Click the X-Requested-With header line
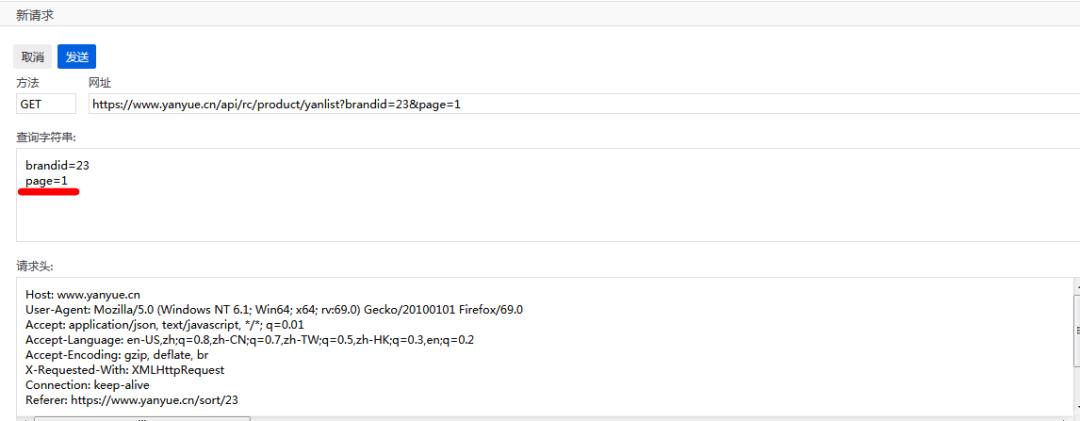Viewport: 1080px width, 421px height. [x=125, y=370]
